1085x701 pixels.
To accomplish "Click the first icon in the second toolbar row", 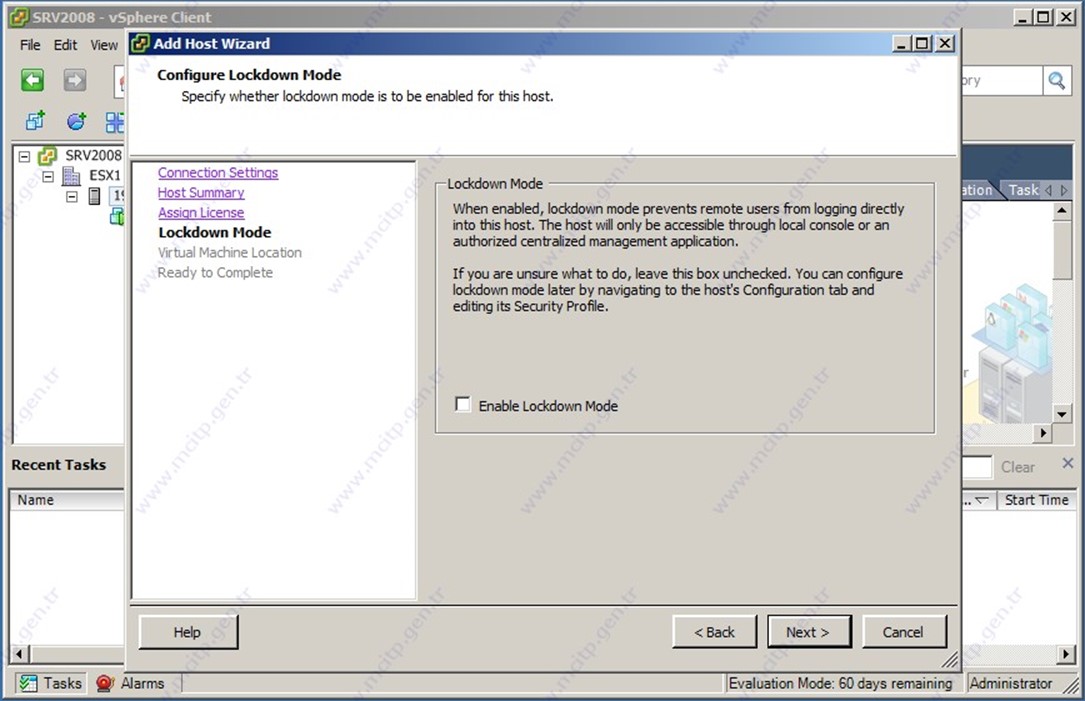I will [x=35, y=122].
